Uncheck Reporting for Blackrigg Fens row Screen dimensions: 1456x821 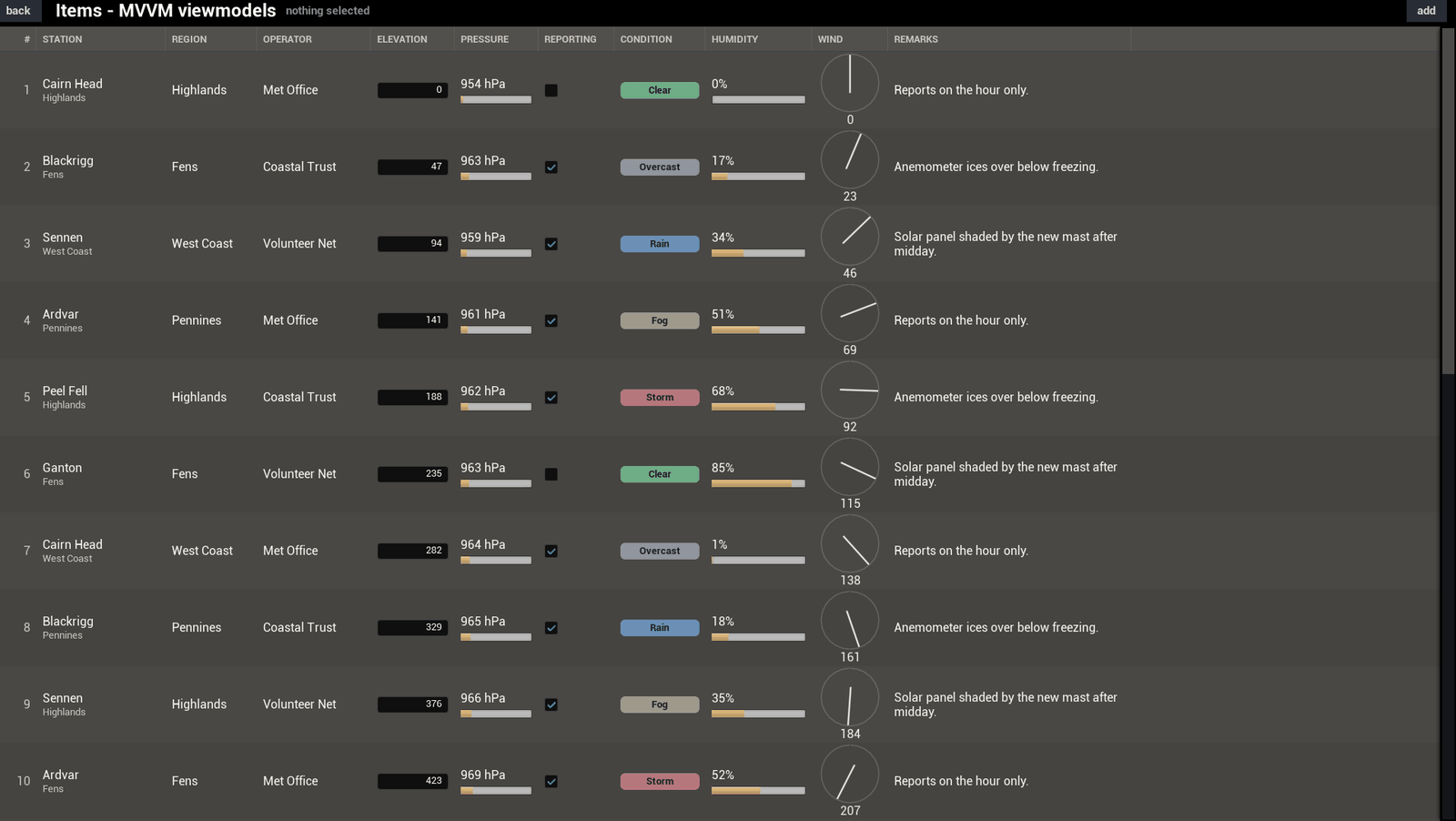point(551,167)
